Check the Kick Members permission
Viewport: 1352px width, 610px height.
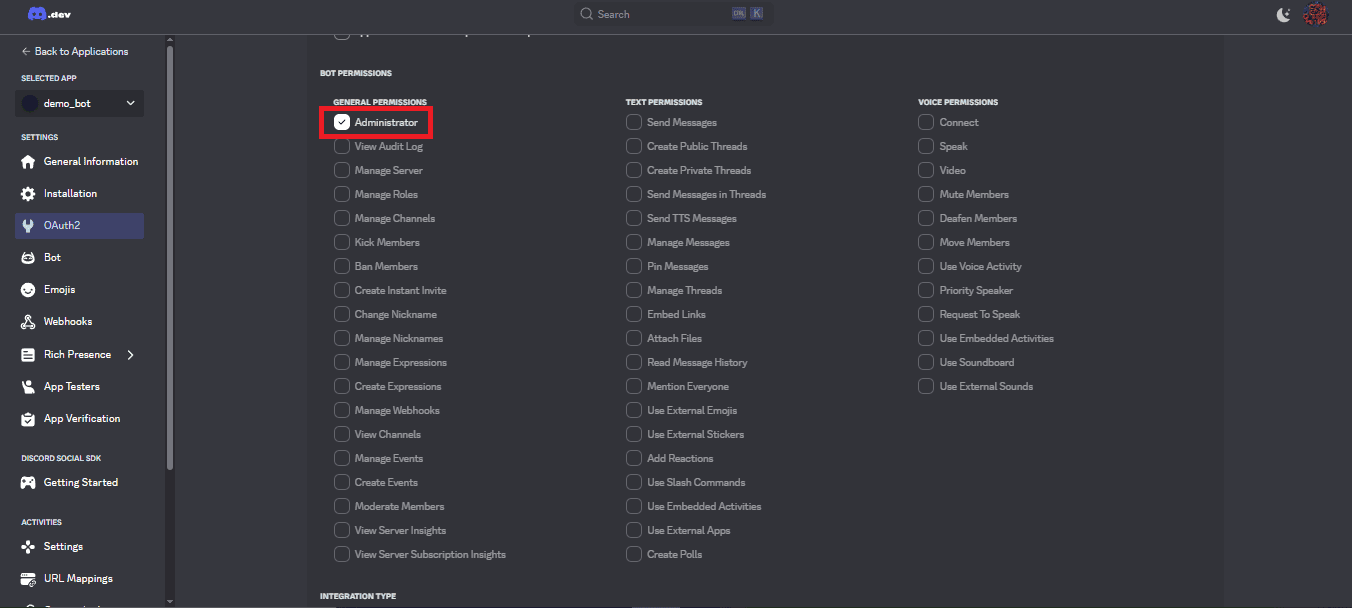point(342,242)
